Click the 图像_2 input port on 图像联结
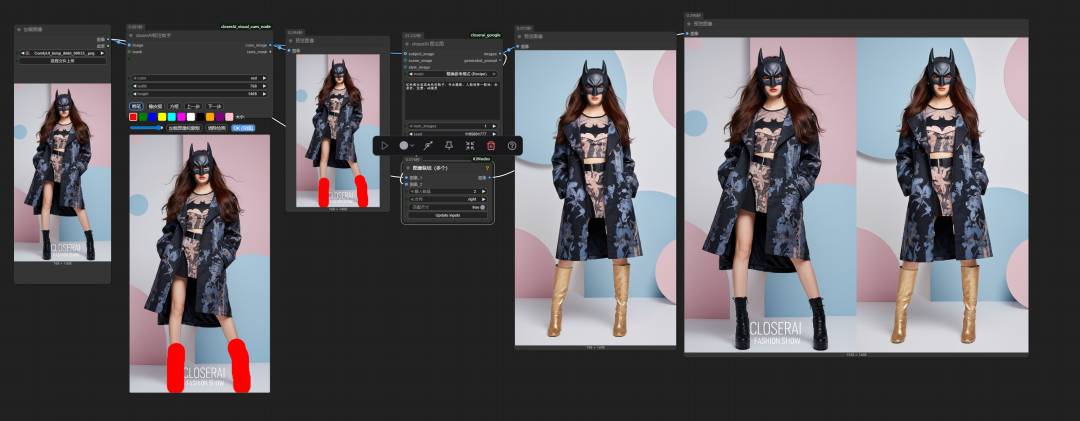Viewport: 1080px width, 421px height. click(406, 184)
